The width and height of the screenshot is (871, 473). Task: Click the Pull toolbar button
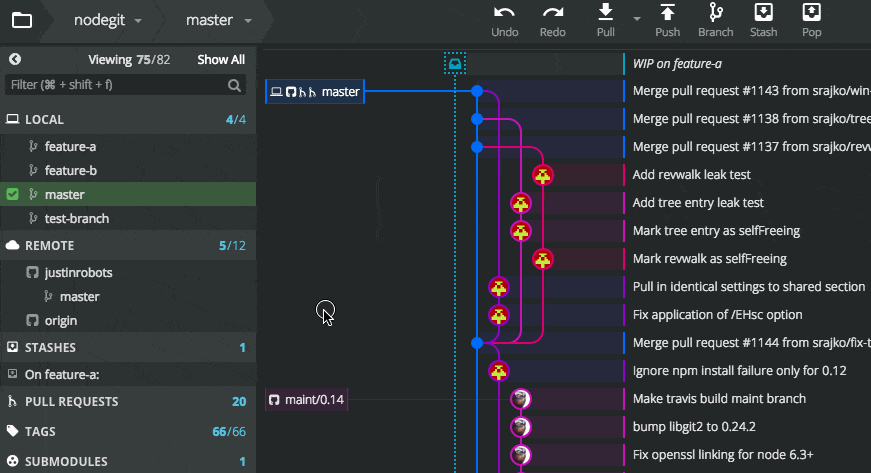coord(605,21)
